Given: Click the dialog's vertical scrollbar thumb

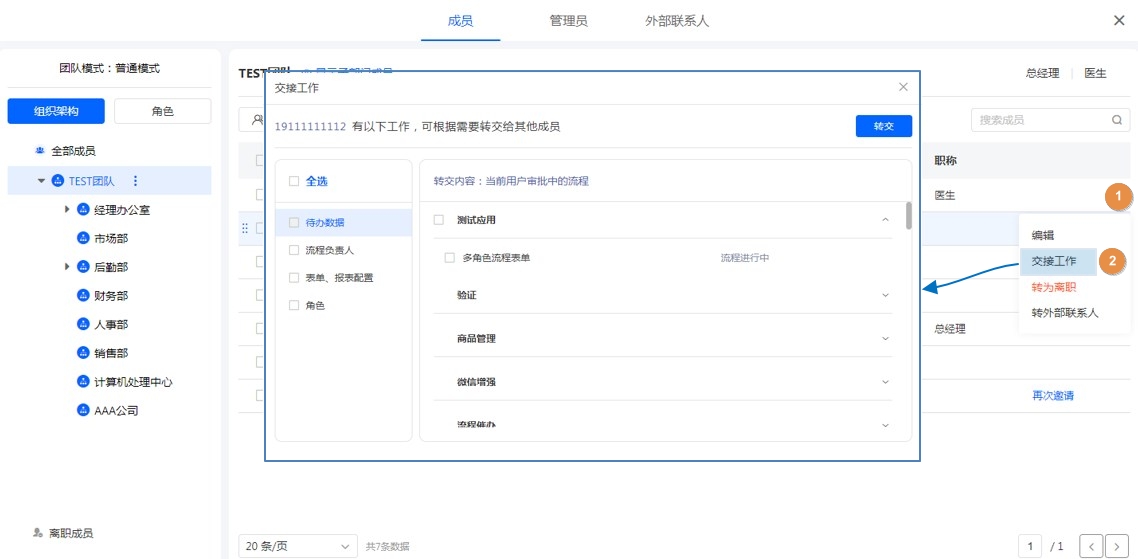Looking at the screenshot, I should pos(908,215).
